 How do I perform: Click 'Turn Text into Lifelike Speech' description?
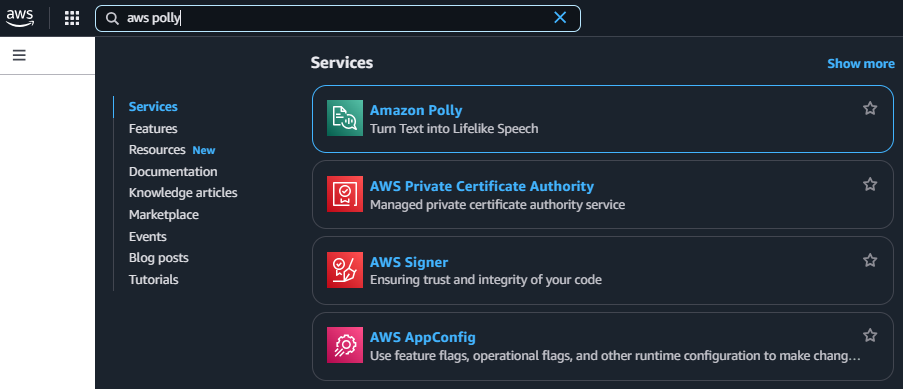[x=454, y=129]
